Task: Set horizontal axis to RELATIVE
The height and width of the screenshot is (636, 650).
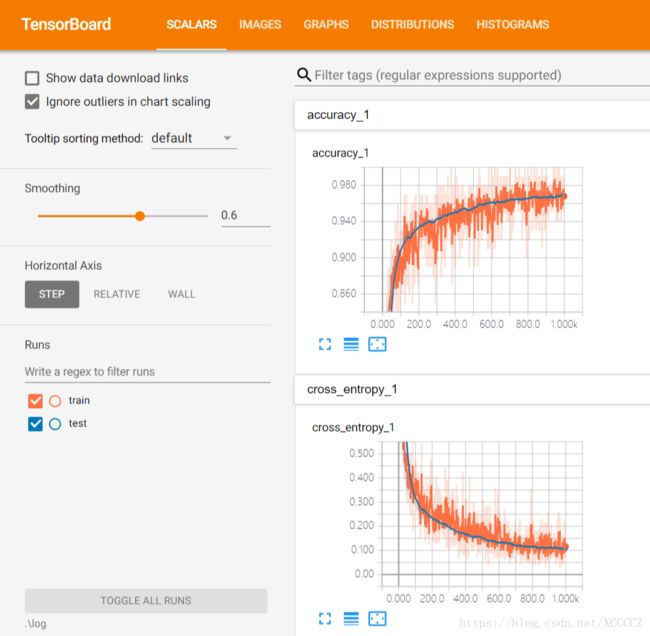Action: (117, 294)
